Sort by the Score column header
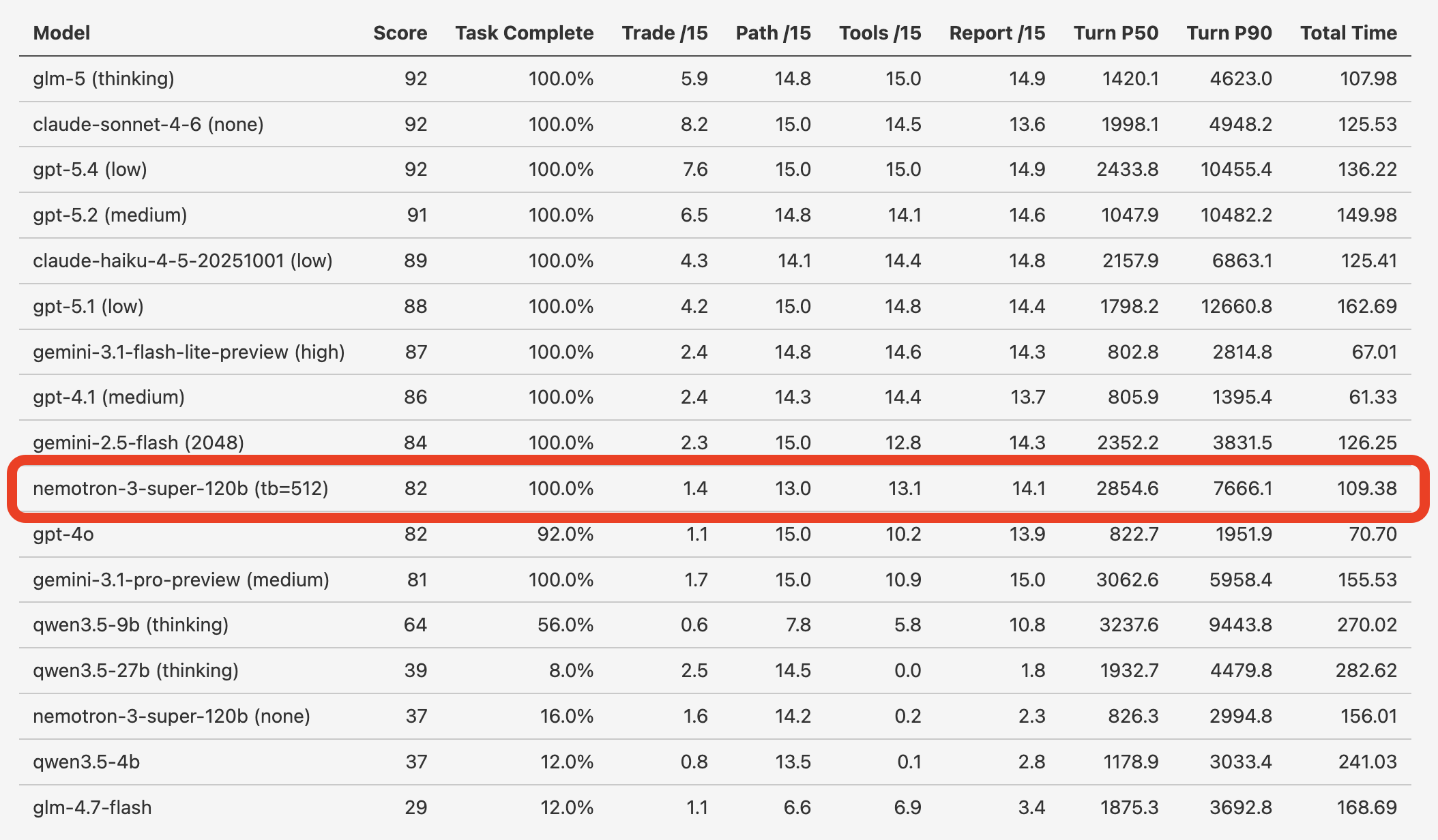The width and height of the screenshot is (1438, 840). coord(400,33)
